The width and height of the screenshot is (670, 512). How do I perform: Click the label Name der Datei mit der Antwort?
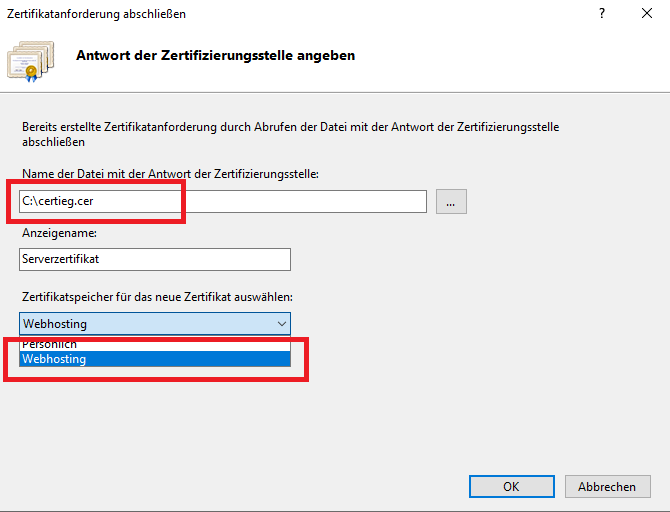coord(169,174)
